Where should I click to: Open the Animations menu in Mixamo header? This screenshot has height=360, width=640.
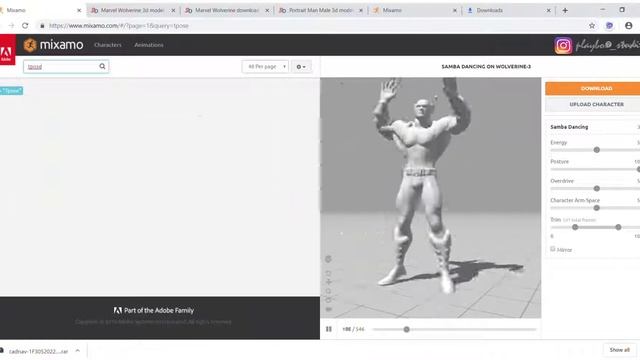tap(149, 45)
